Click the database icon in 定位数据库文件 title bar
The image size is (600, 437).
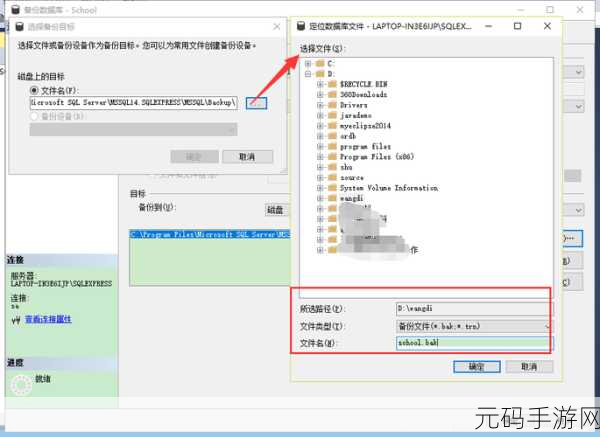(x=301, y=26)
